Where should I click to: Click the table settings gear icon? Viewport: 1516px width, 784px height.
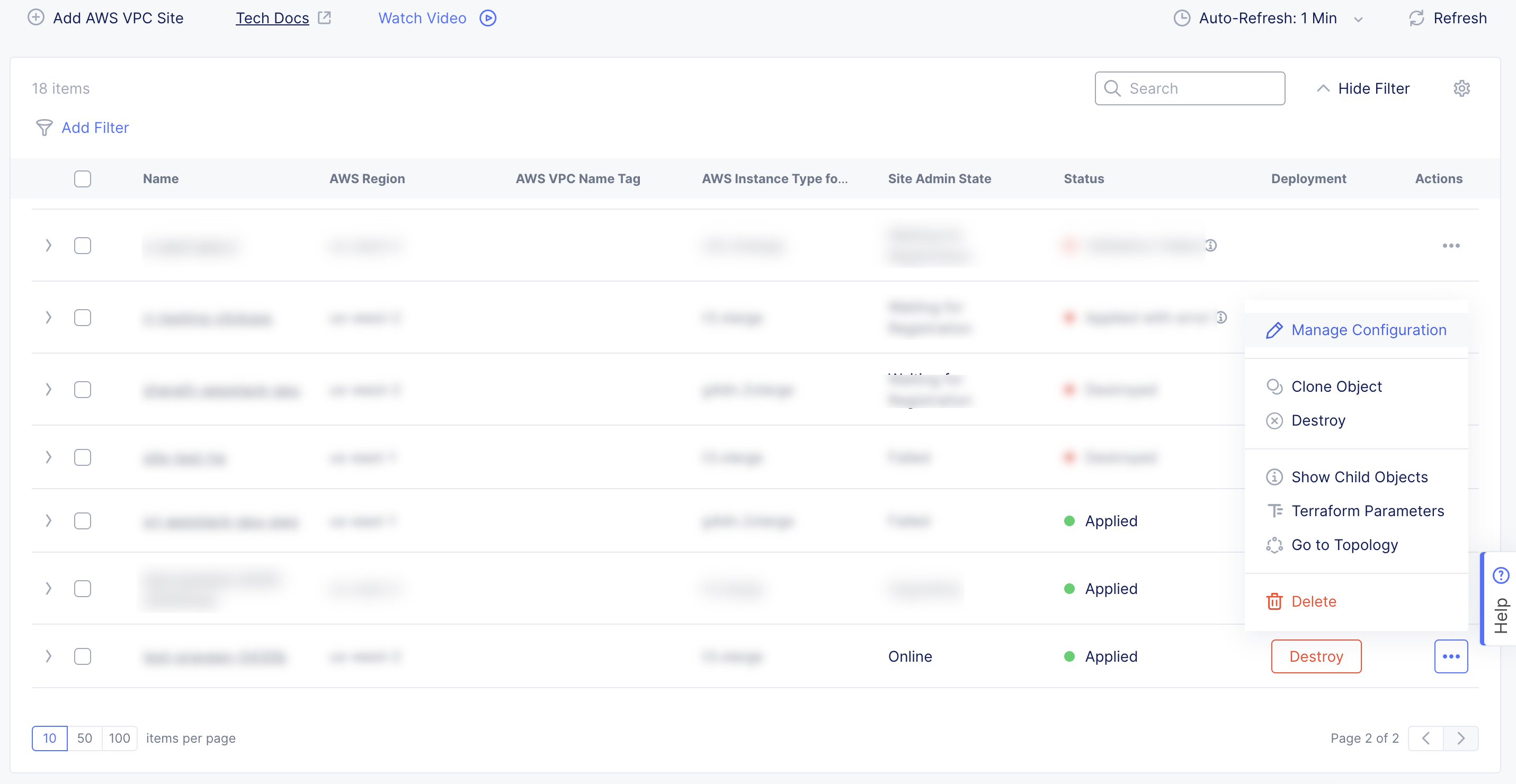pos(1461,88)
